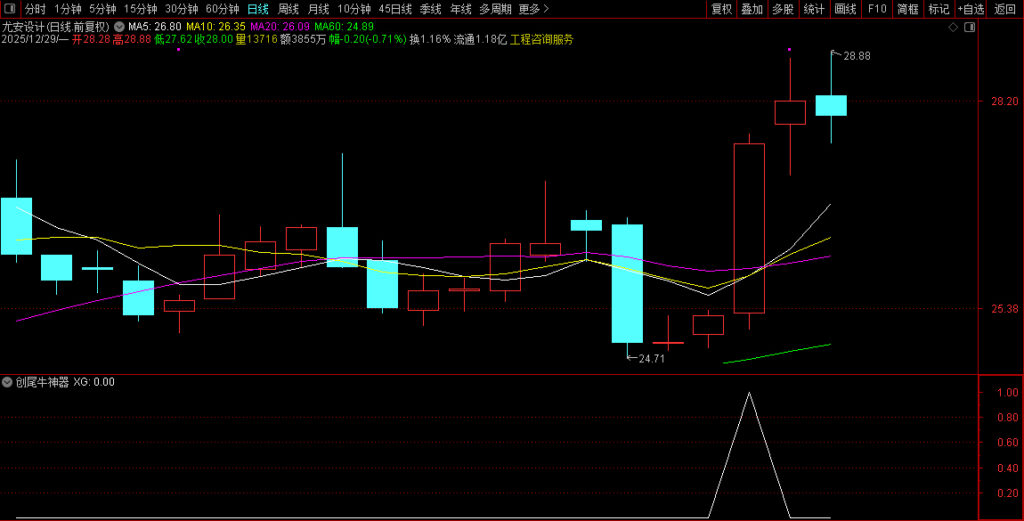Click the 叠加 overlay button
1024x521 pixels.
pos(752,9)
